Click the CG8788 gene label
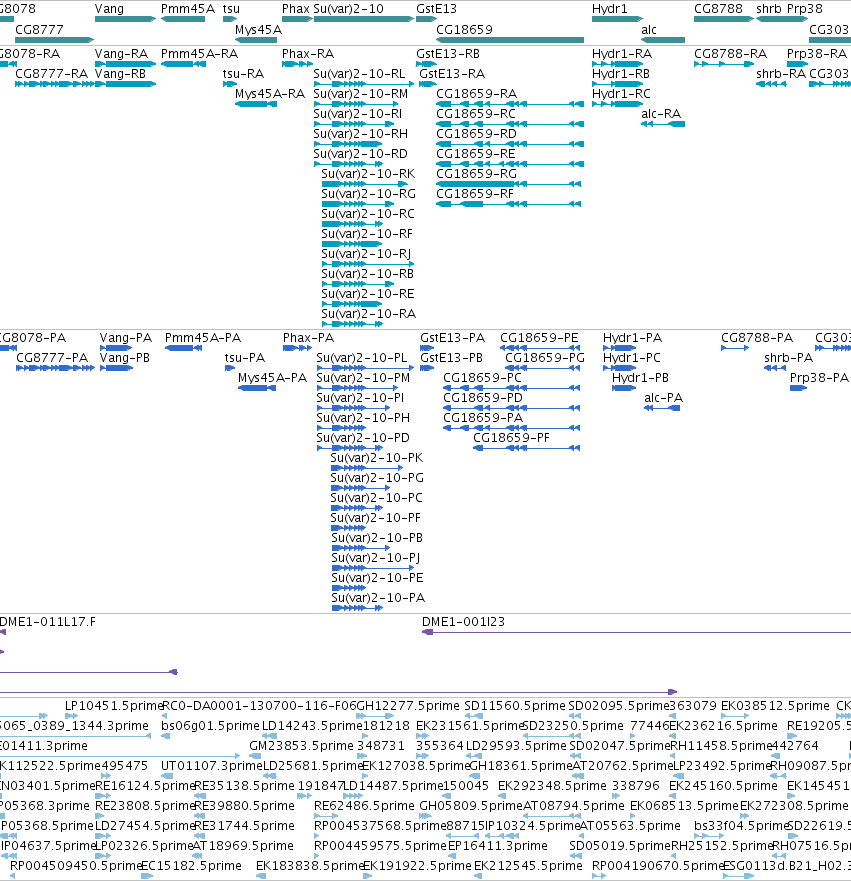The height and width of the screenshot is (881, 851). click(718, 8)
